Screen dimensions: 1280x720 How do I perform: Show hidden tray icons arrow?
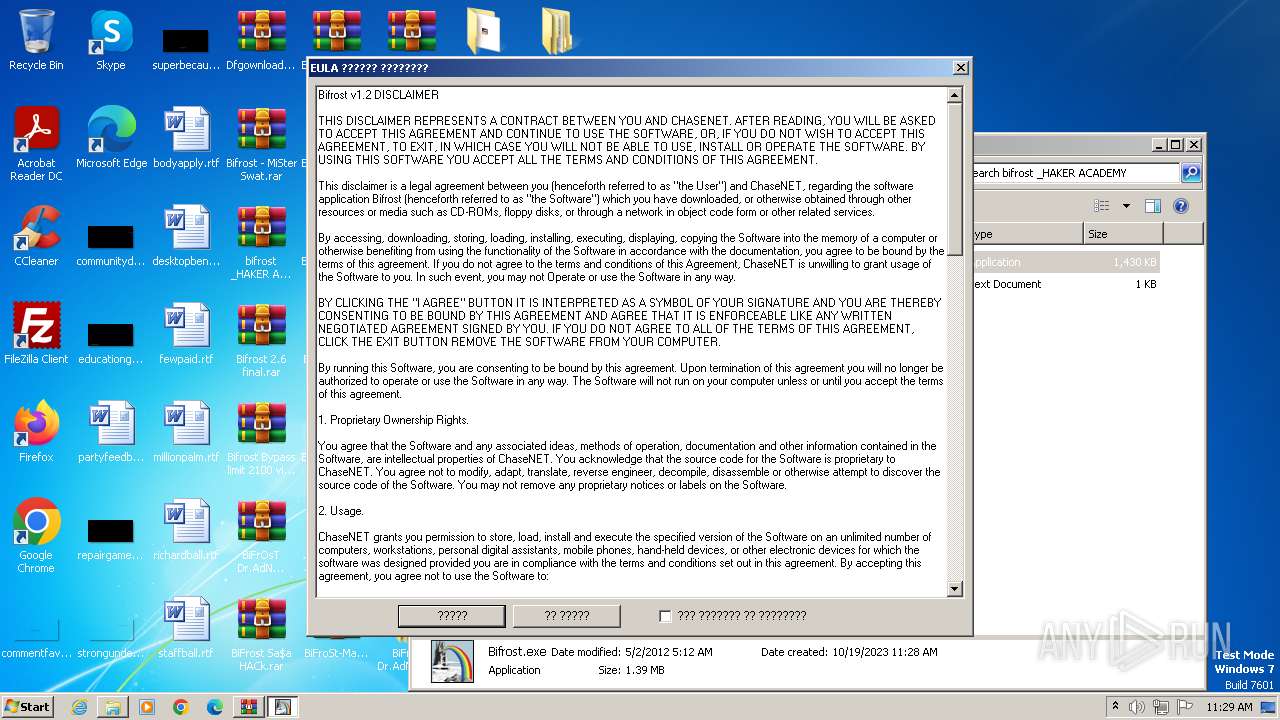click(x=1116, y=706)
